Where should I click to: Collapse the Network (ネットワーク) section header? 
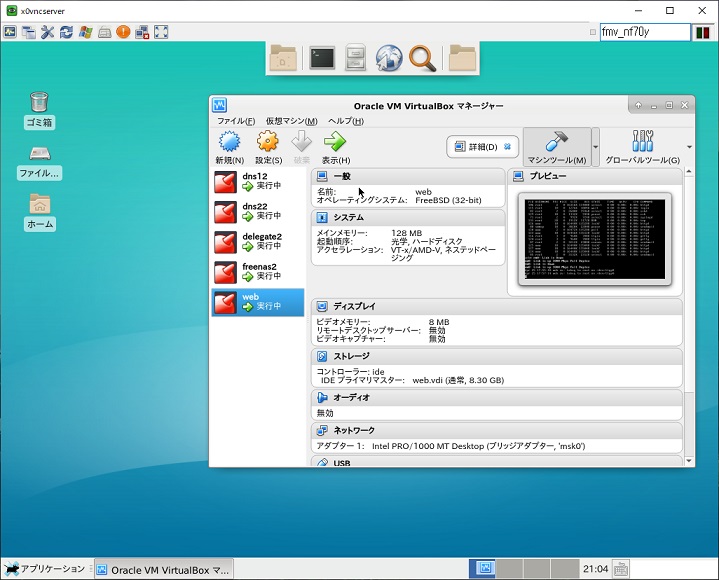click(x=497, y=431)
